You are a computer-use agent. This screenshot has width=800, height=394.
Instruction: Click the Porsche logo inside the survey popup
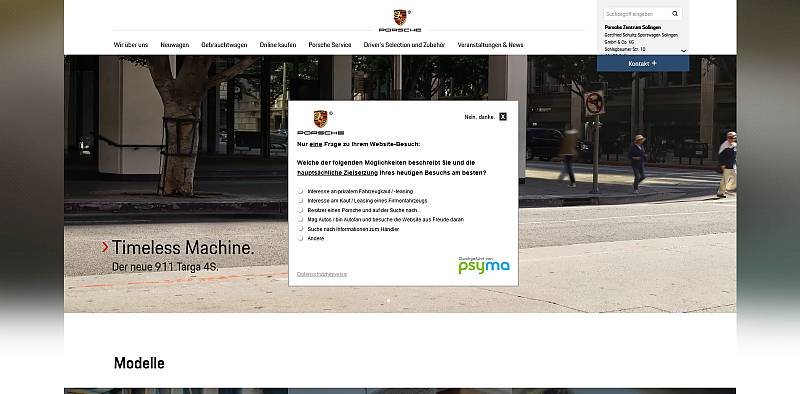click(x=320, y=122)
